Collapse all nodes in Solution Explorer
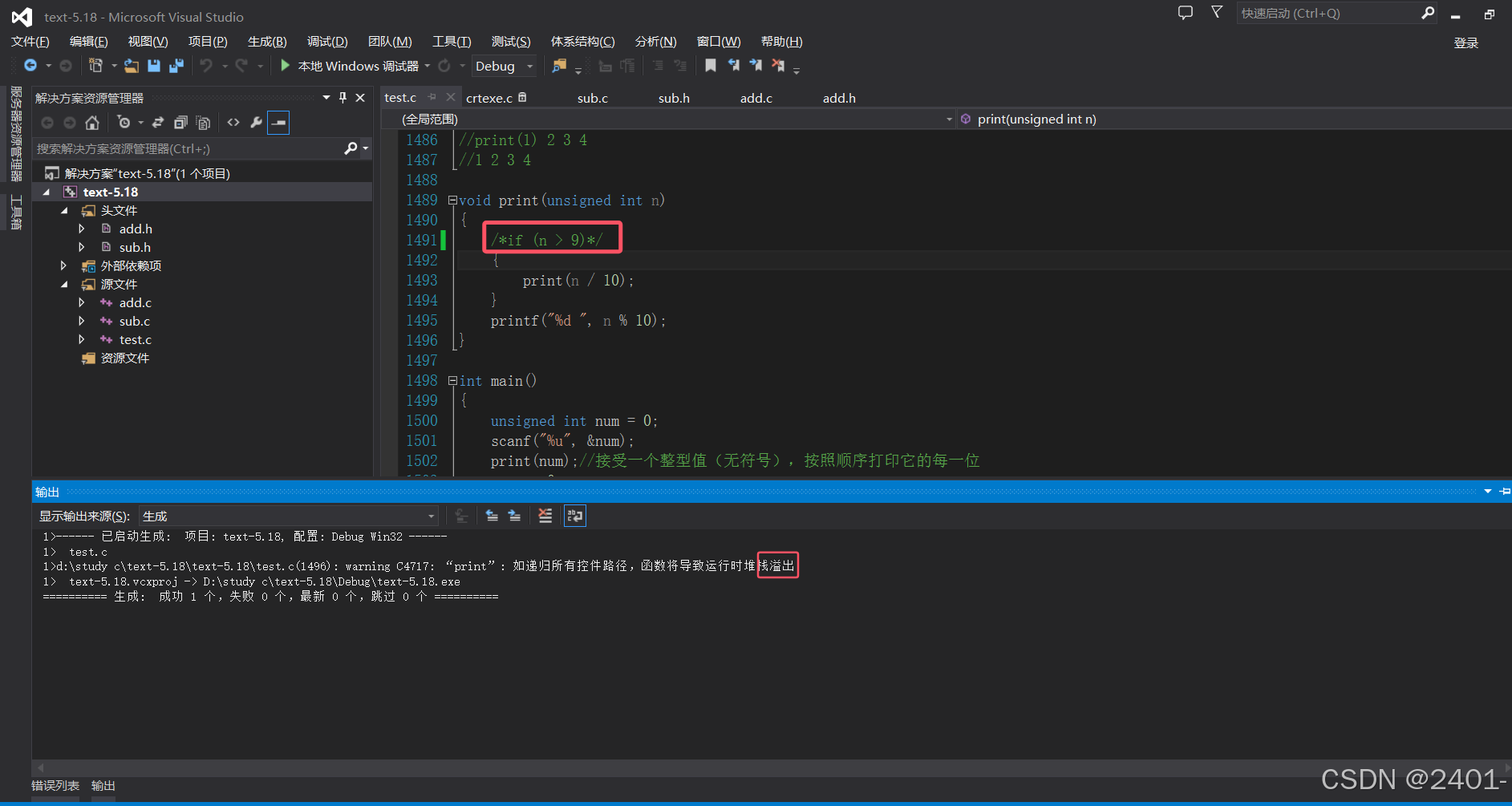Screen dimensions: 1512x806 180,123
